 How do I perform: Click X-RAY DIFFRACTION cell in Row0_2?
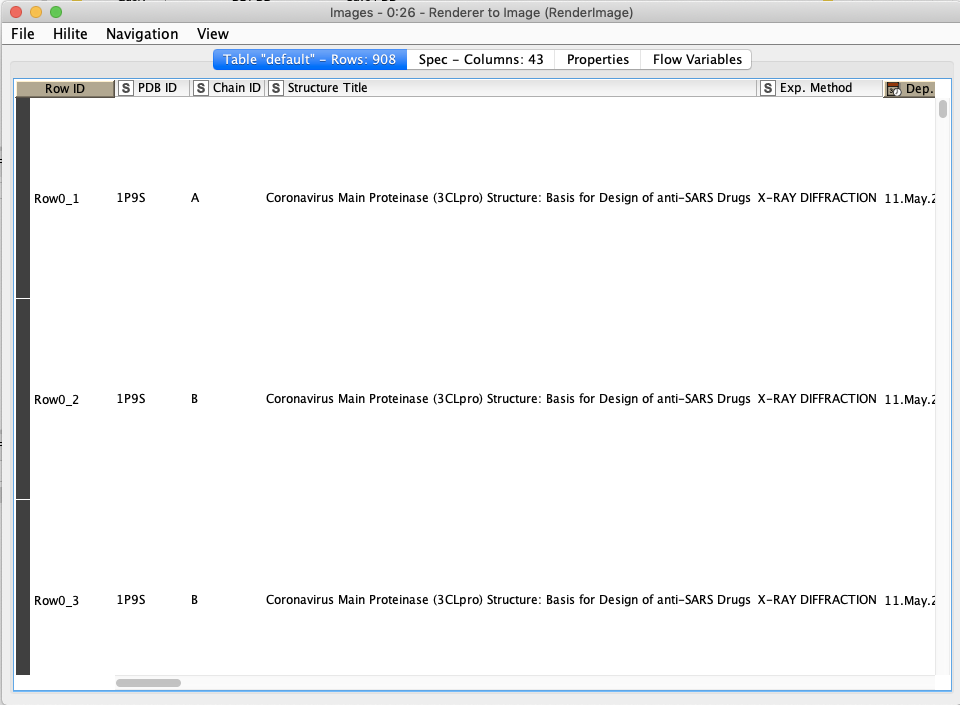817,398
